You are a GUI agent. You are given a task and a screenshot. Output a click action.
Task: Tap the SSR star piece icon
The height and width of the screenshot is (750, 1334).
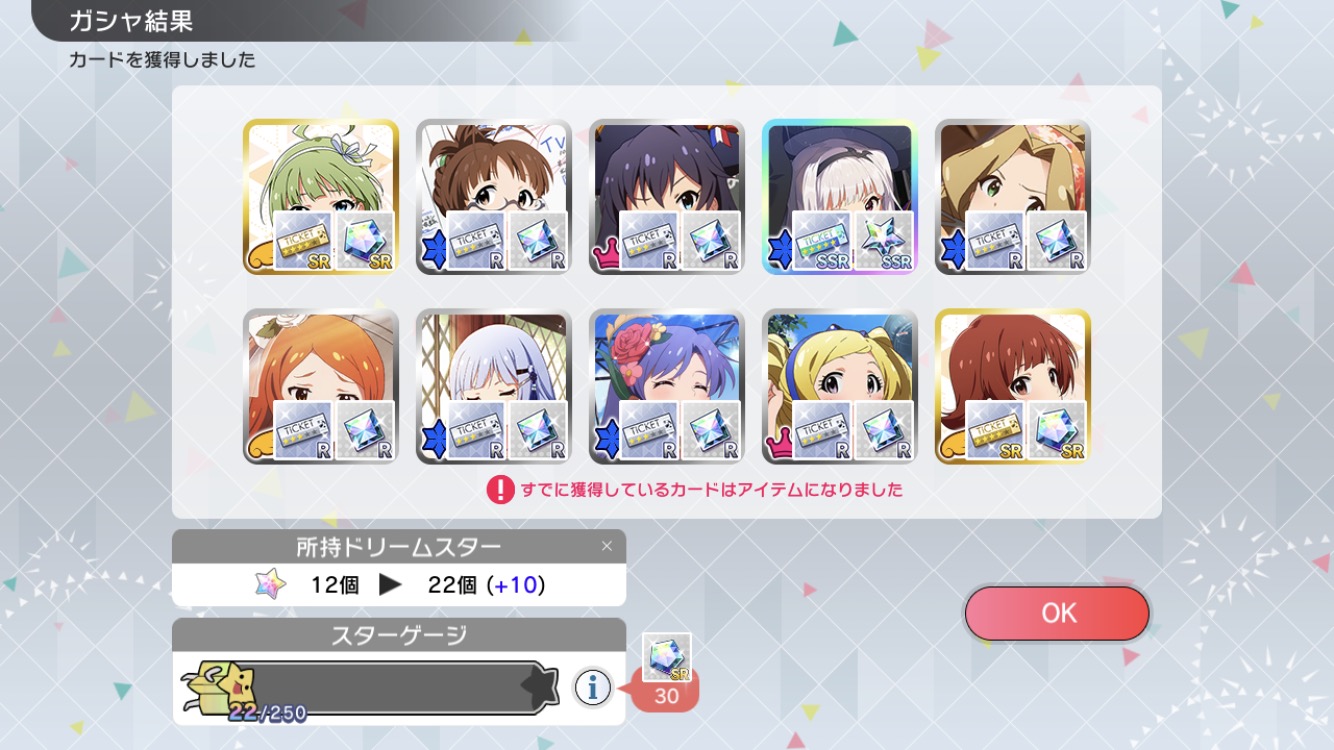coord(885,241)
